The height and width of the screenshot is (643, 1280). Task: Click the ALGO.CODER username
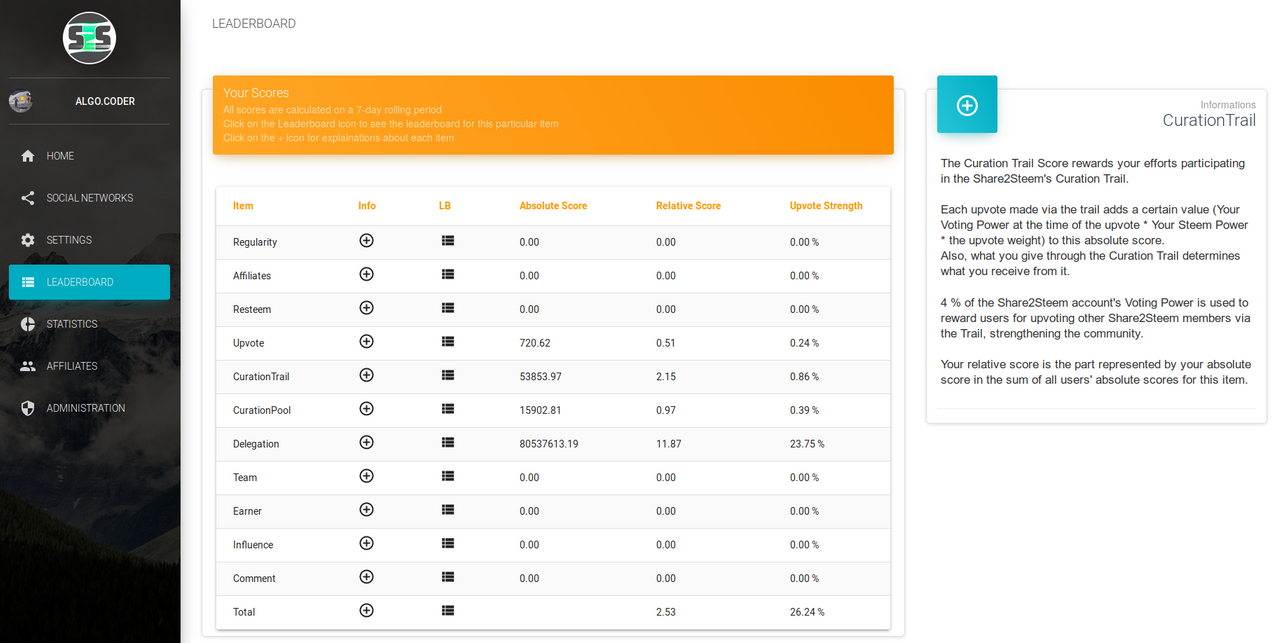pyautogui.click(x=105, y=102)
